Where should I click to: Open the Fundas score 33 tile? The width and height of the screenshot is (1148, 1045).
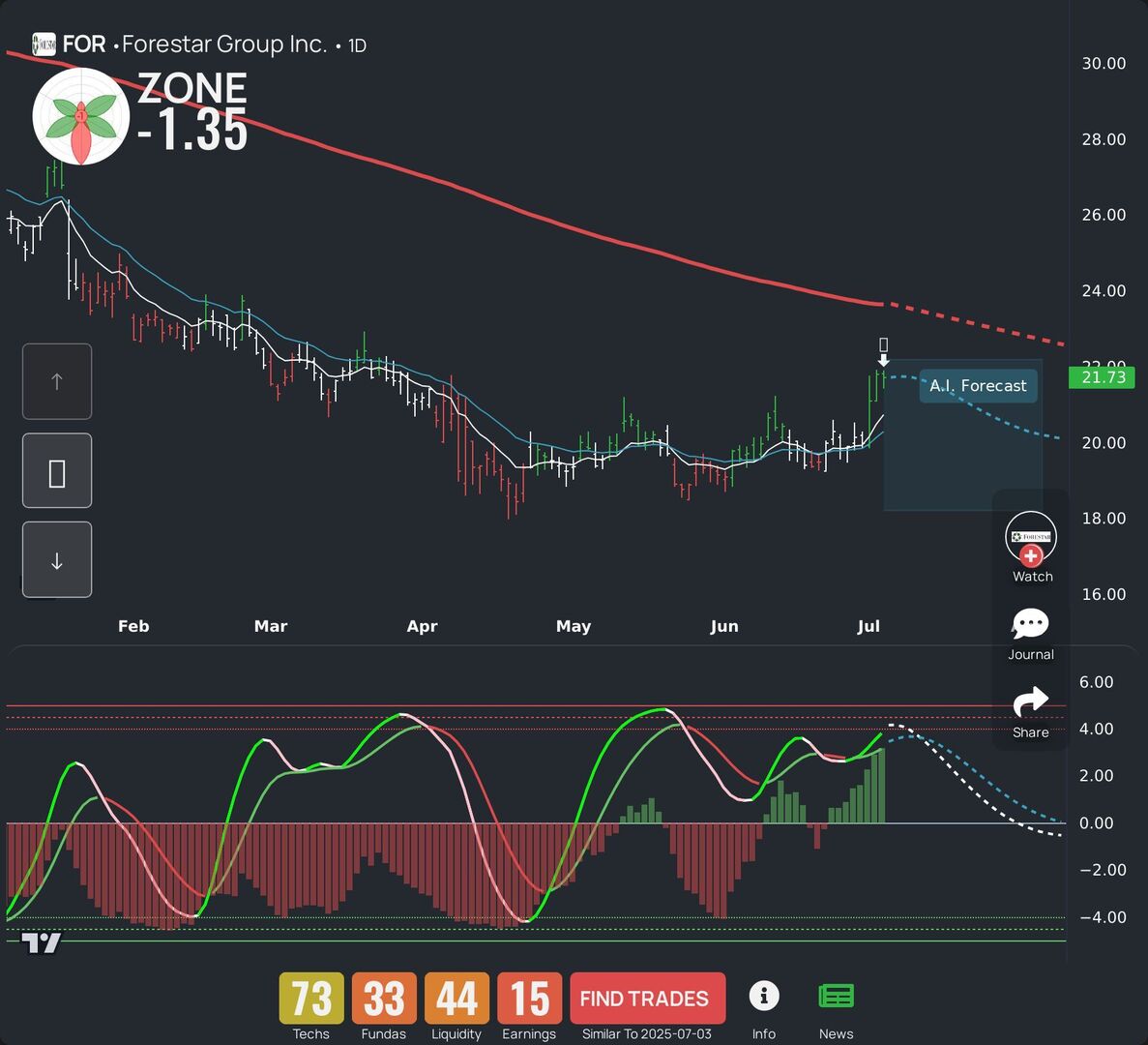[384, 998]
